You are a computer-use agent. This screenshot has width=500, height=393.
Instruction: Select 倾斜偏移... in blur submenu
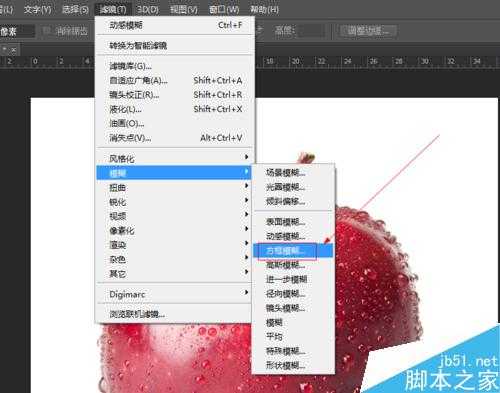click(293, 201)
